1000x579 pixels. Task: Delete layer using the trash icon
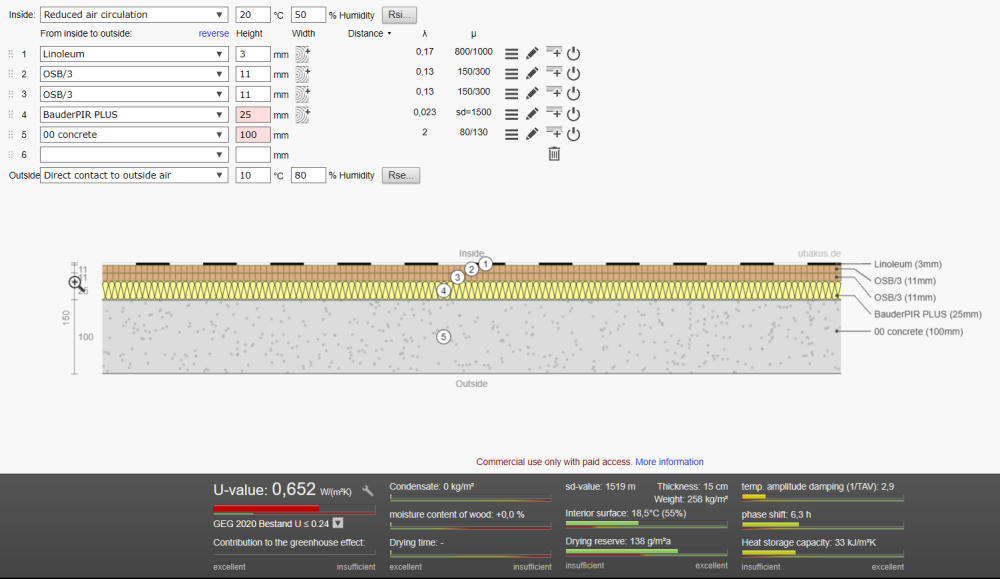[554, 154]
